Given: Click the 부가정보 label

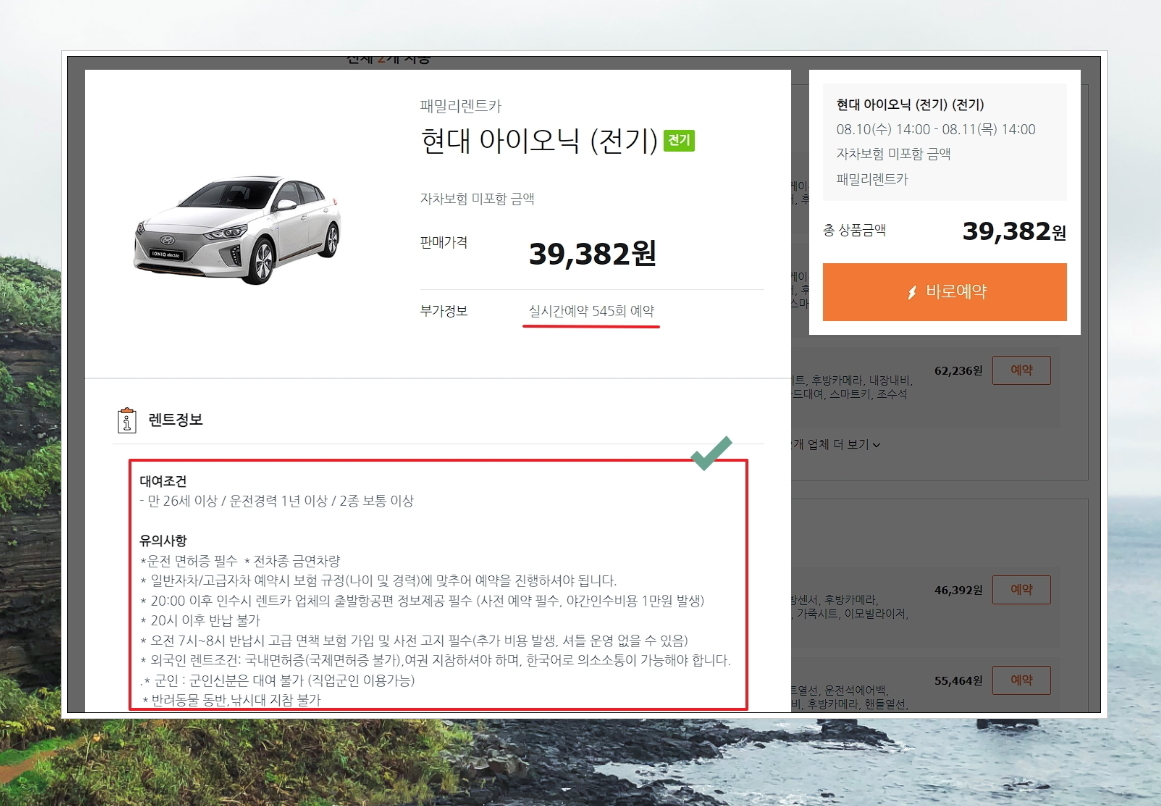Looking at the screenshot, I should (444, 311).
